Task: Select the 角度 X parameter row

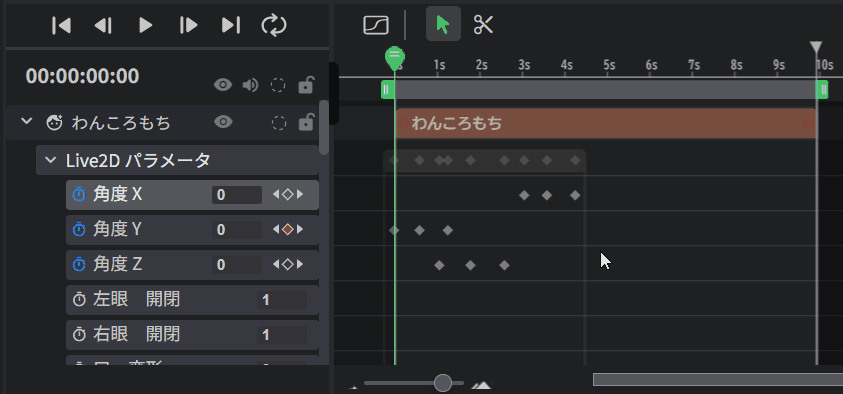Action: click(192, 195)
